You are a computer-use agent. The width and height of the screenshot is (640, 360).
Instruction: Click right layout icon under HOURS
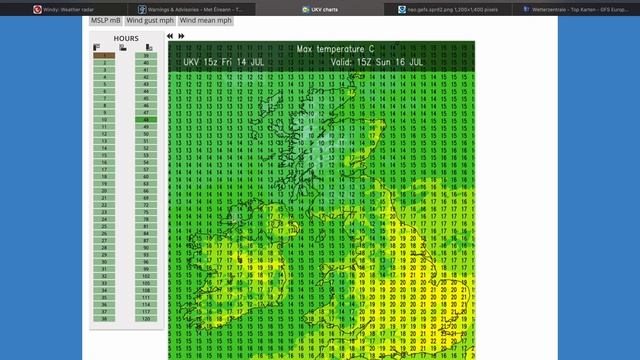149,47
